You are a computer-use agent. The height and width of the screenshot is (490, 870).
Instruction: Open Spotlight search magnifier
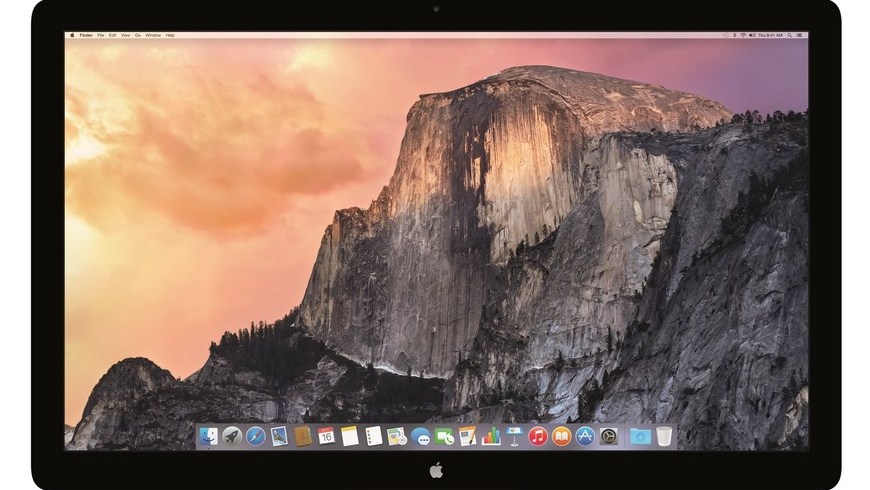(792, 35)
